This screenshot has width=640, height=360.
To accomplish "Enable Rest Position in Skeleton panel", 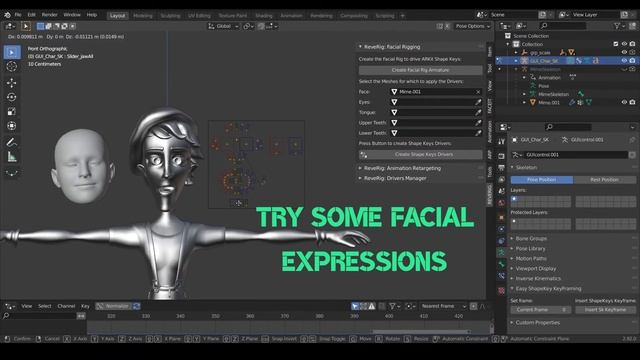I will (604, 180).
